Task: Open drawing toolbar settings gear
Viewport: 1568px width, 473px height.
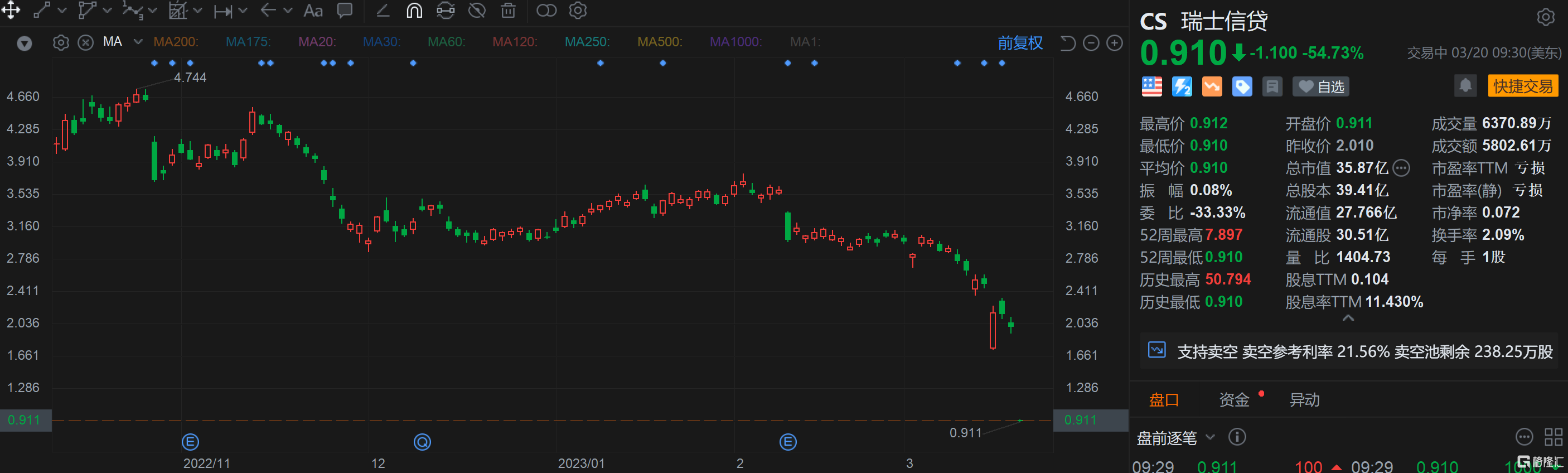Action: (x=578, y=11)
